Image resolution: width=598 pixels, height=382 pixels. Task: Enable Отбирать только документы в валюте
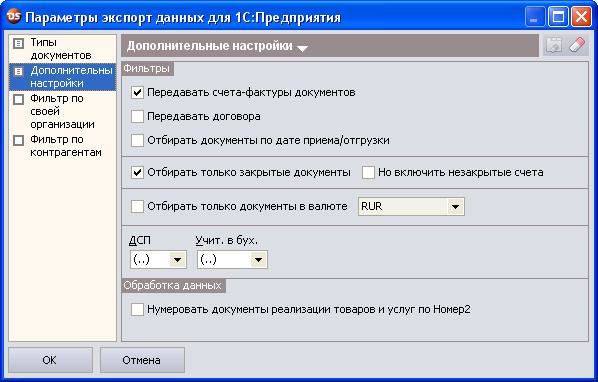(137, 206)
